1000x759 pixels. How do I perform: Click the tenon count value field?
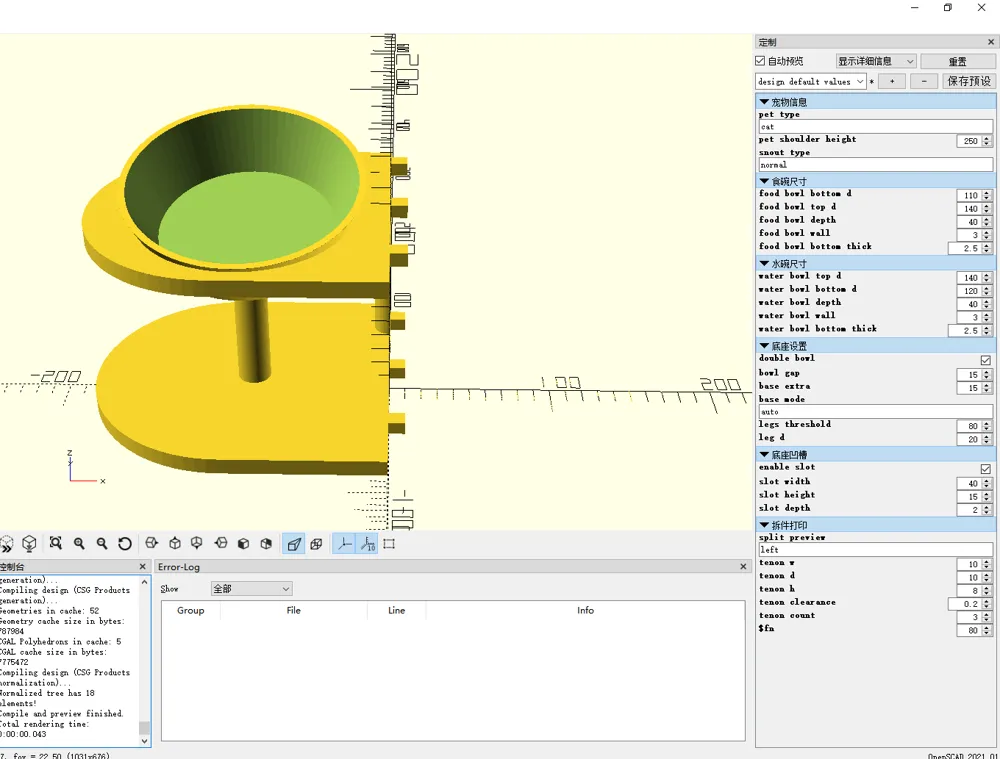(969, 617)
